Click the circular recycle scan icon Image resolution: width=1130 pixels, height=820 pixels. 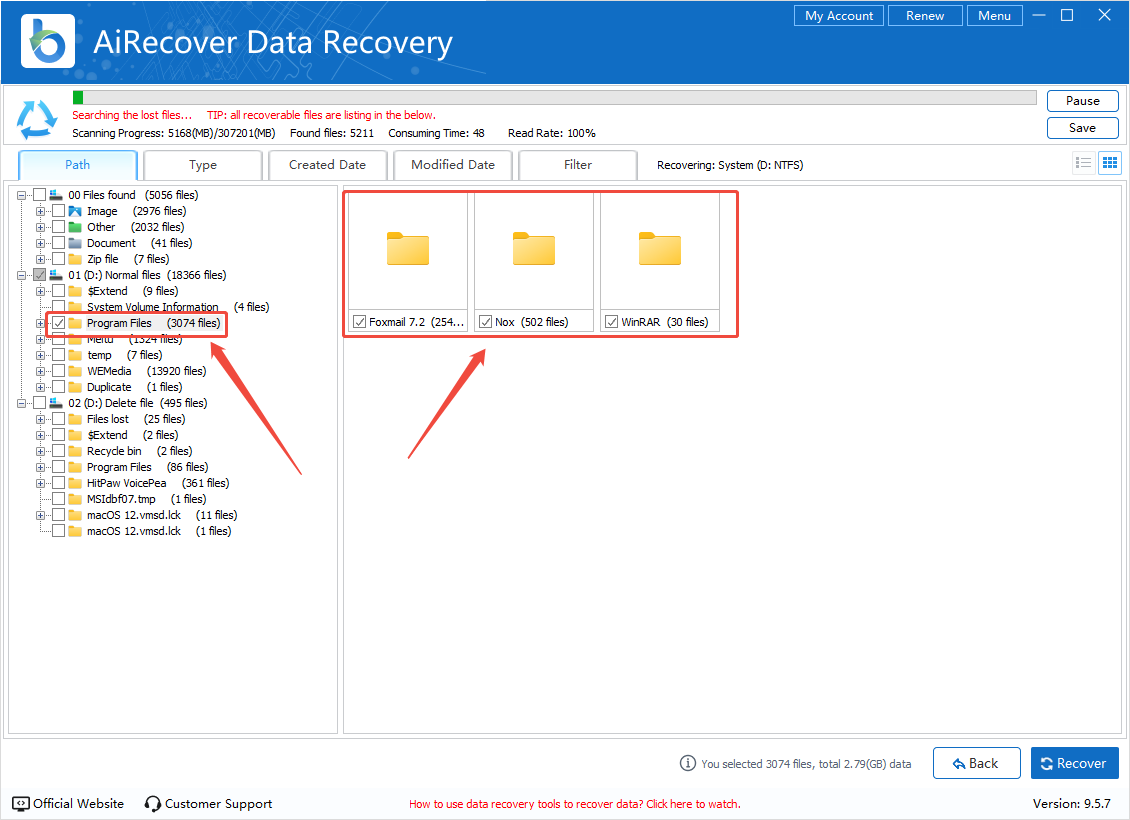pos(37,119)
